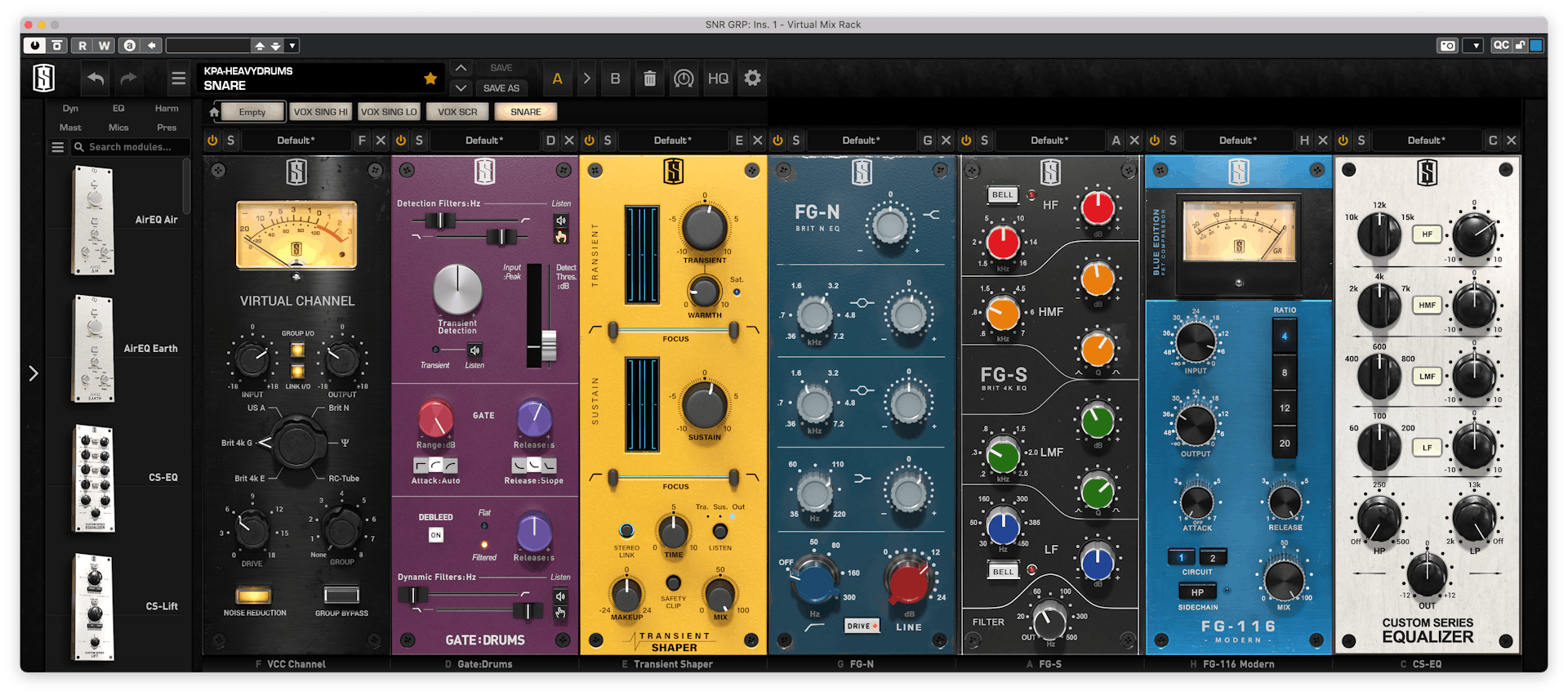Click the home icon before Empty
The height and width of the screenshot is (696, 1568).
214,112
